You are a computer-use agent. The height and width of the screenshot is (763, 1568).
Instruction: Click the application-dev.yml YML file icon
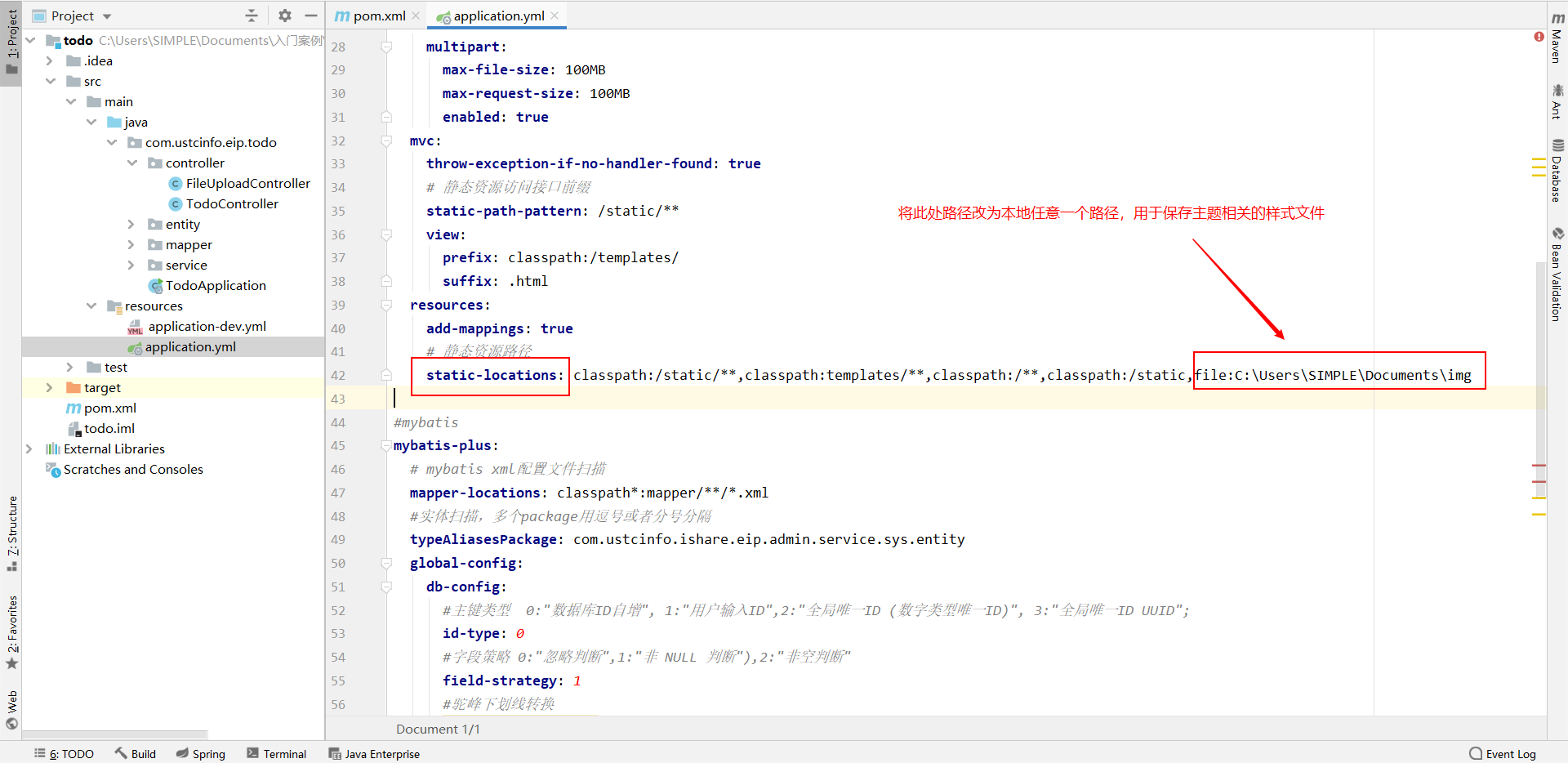click(135, 327)
